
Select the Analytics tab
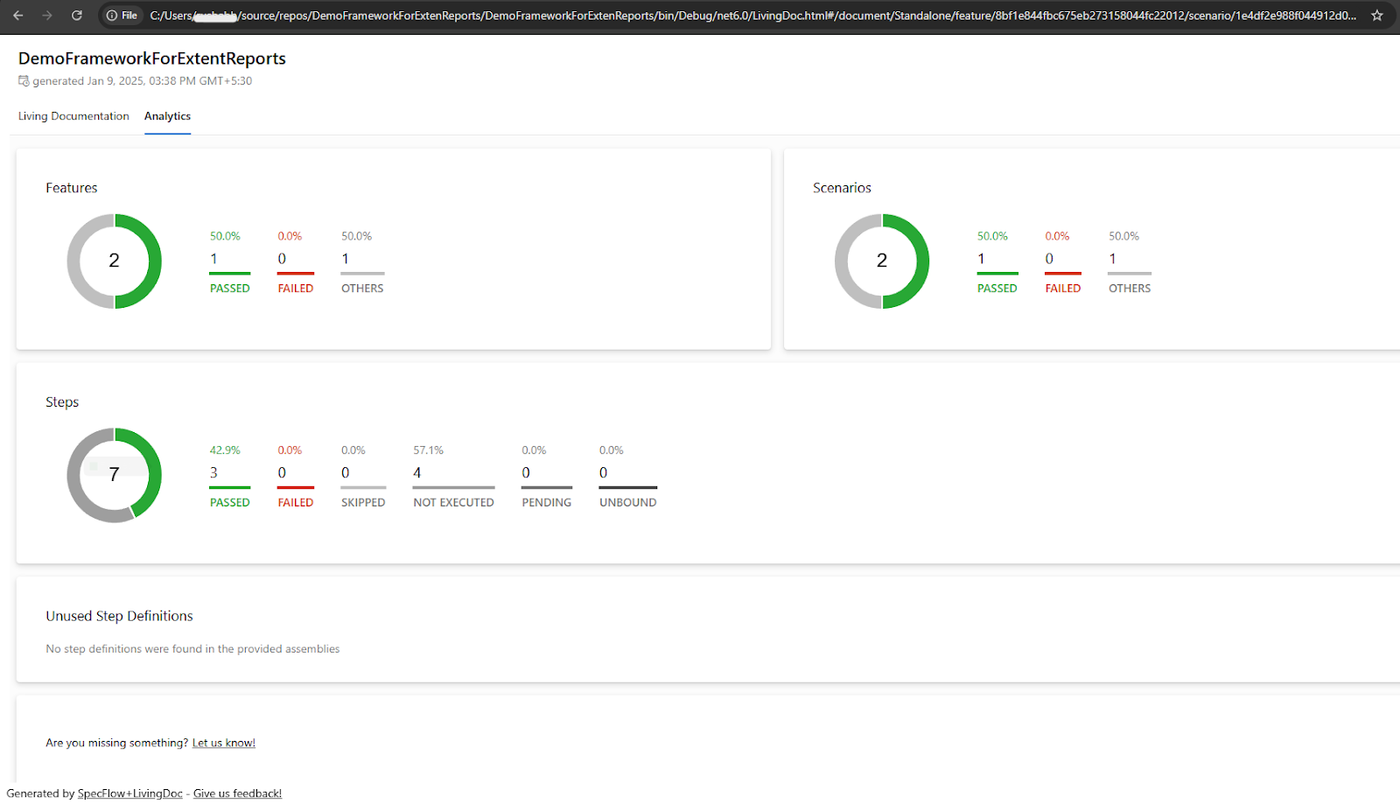pos(167,116)
